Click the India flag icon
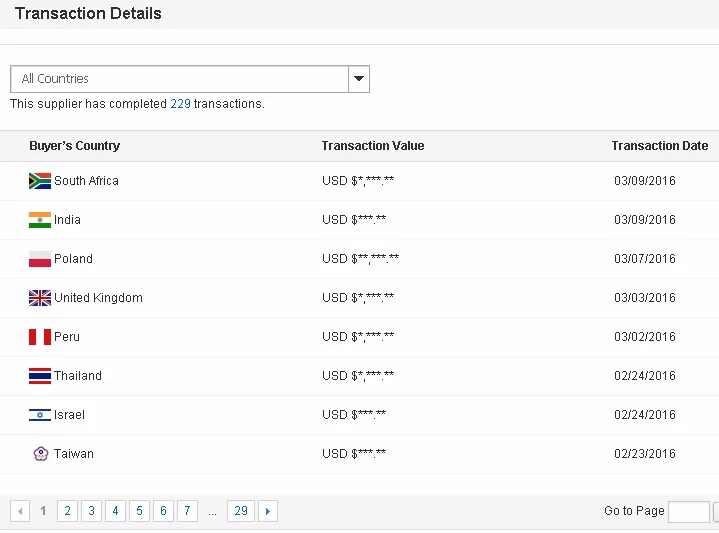The height and width of the screenshot is (533, 719). tap(40, 220)
